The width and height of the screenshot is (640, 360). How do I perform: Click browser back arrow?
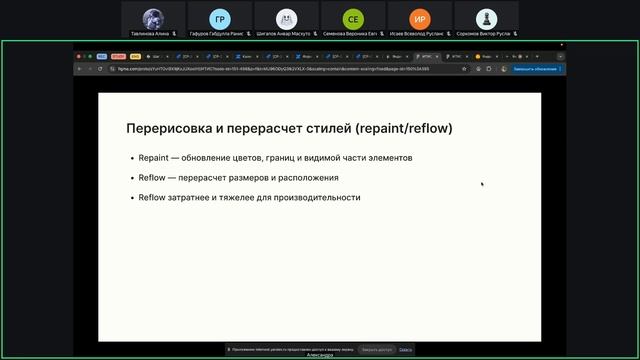click(80, 69)
